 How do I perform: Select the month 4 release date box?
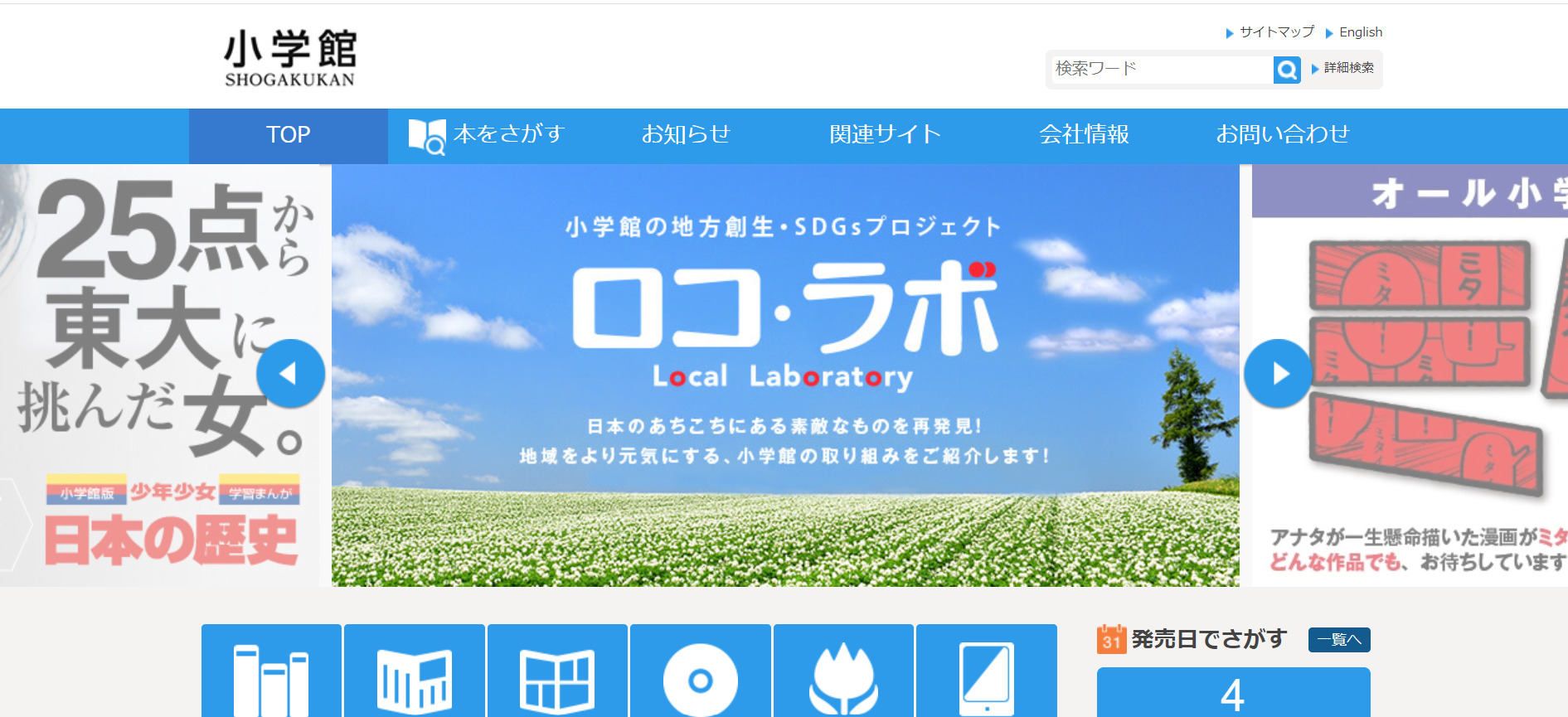1233,693
